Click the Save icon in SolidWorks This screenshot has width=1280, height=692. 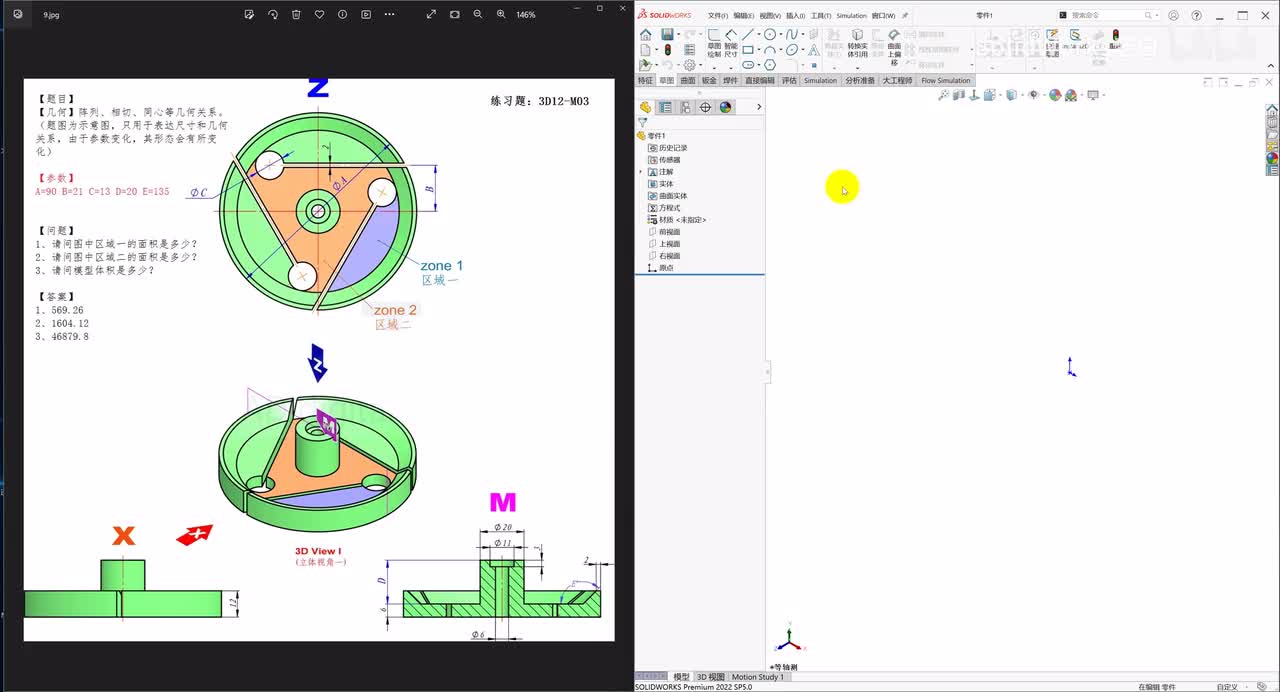(x=666, y=35)
